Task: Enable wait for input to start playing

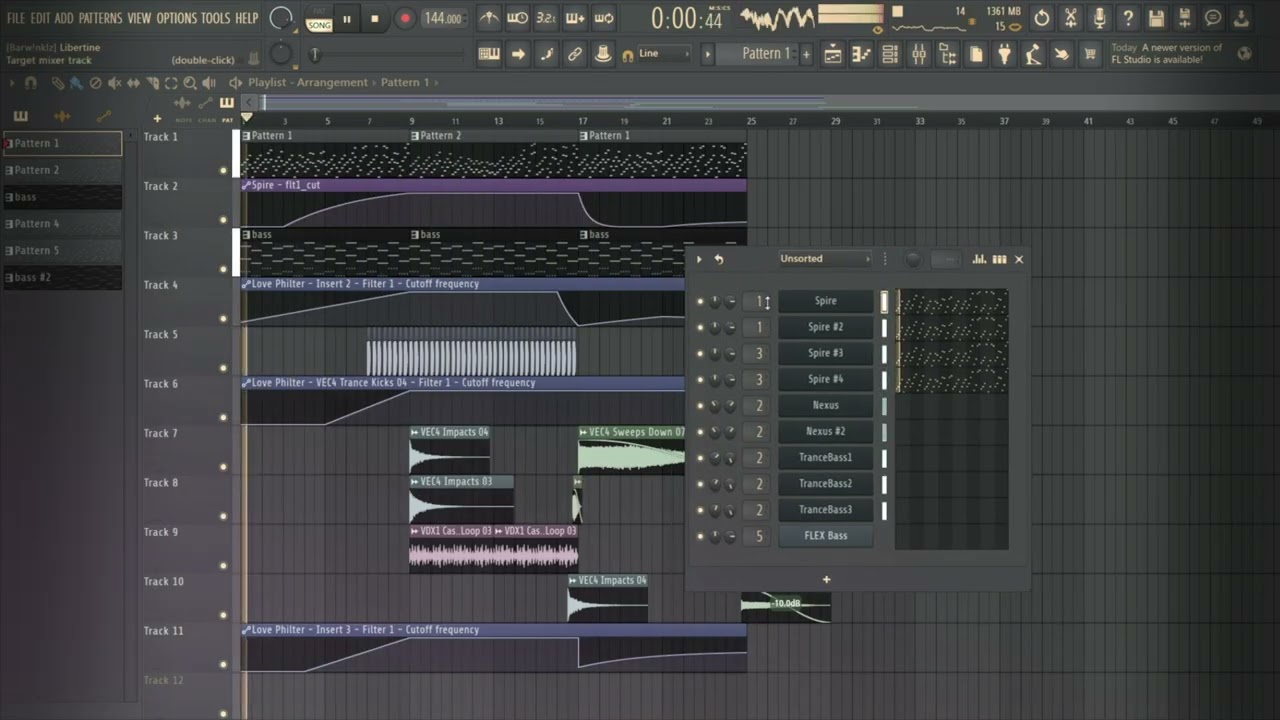Action: coord(517,18)
